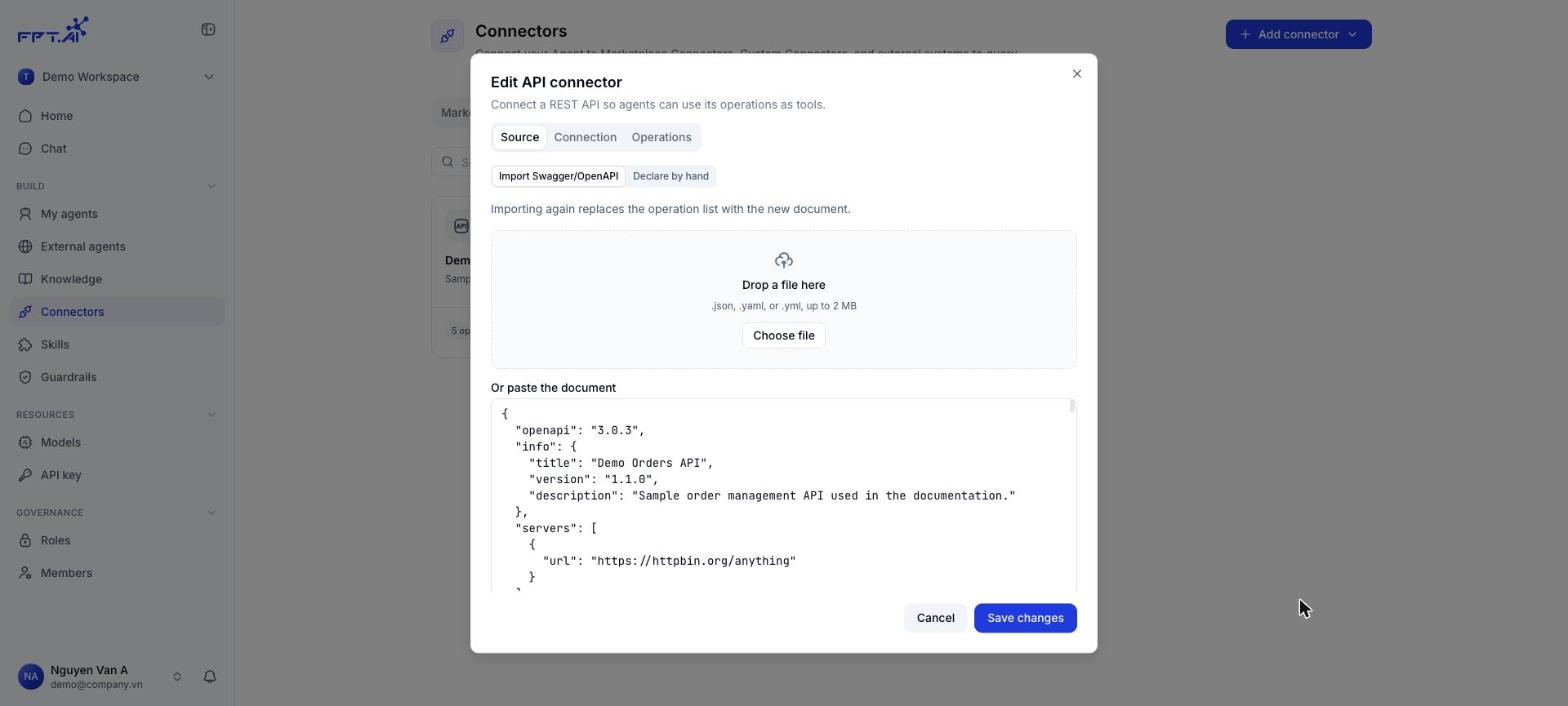Switch to the Source tab
The image size is (1568, 706).
(x=519, y=137)
